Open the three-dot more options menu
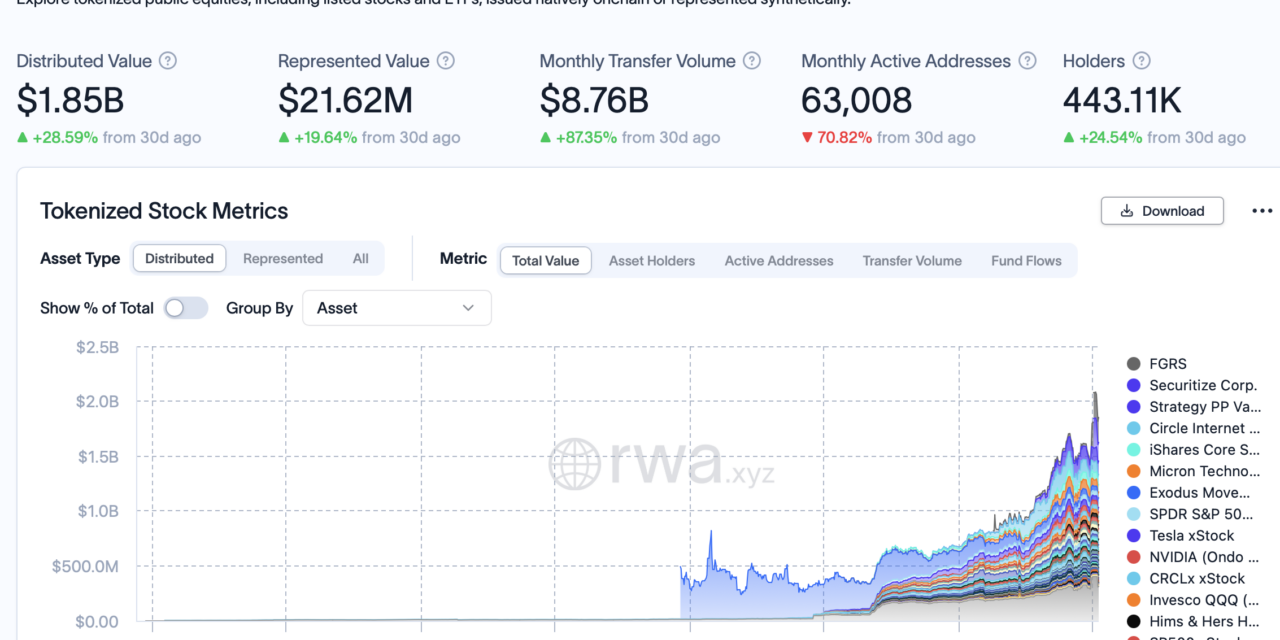1280x640 pixels. point(1262,211)
